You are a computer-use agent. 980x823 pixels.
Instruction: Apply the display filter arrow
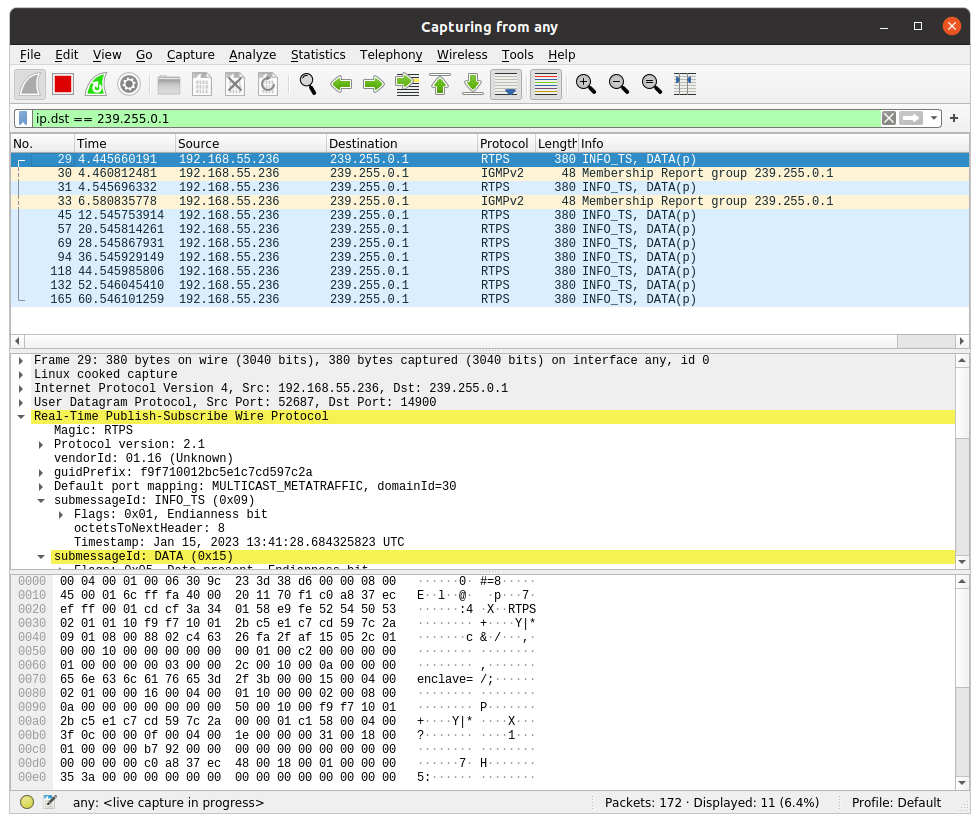(911, 118)
